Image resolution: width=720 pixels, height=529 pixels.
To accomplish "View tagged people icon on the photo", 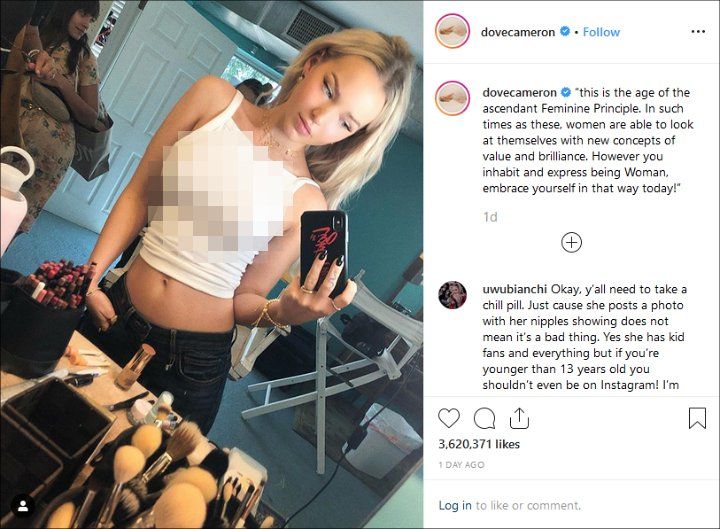I will 22,506.
